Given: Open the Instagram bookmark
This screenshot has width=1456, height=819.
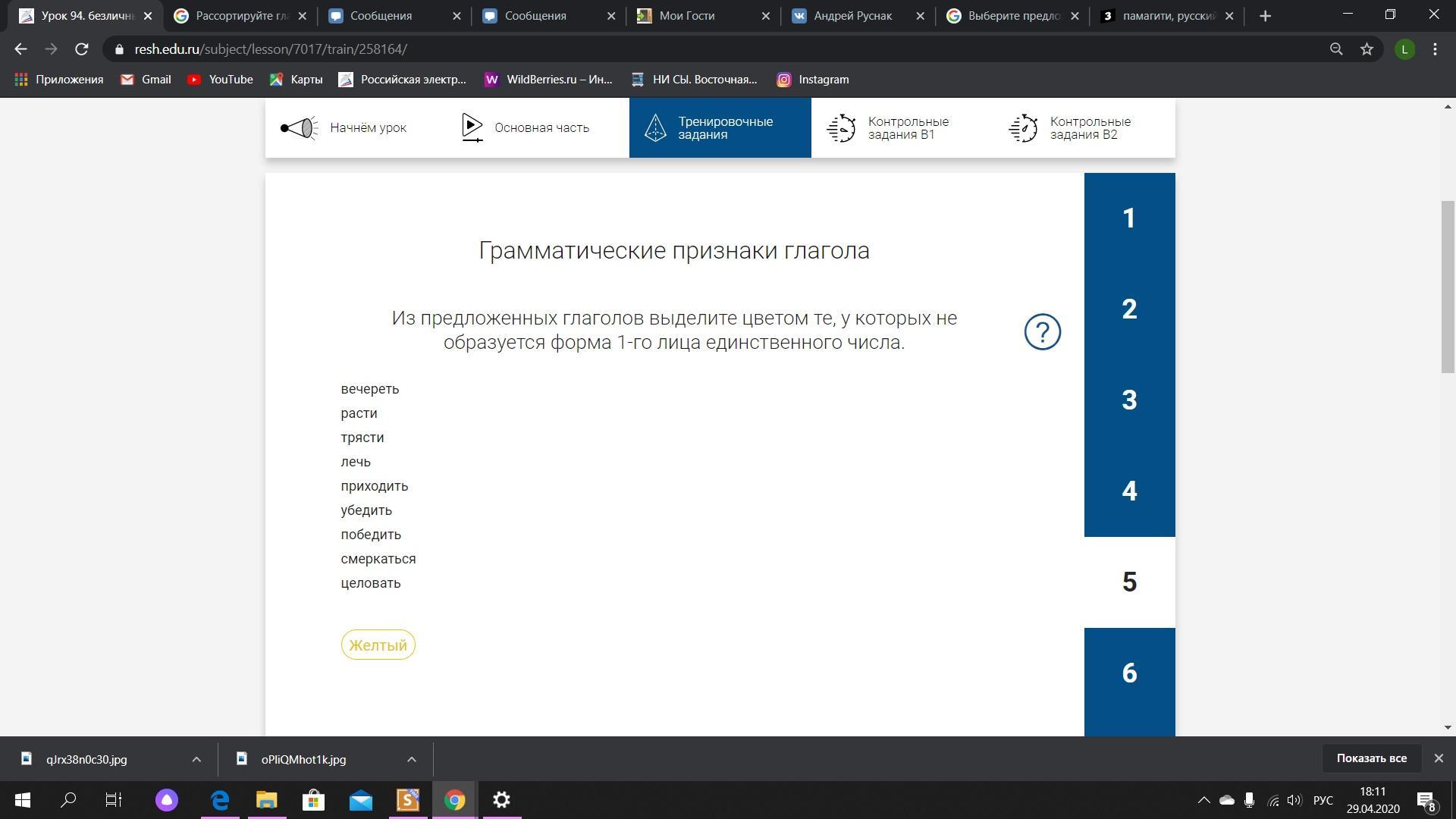Looking at the screenshot, I should (x=812, y=80).
